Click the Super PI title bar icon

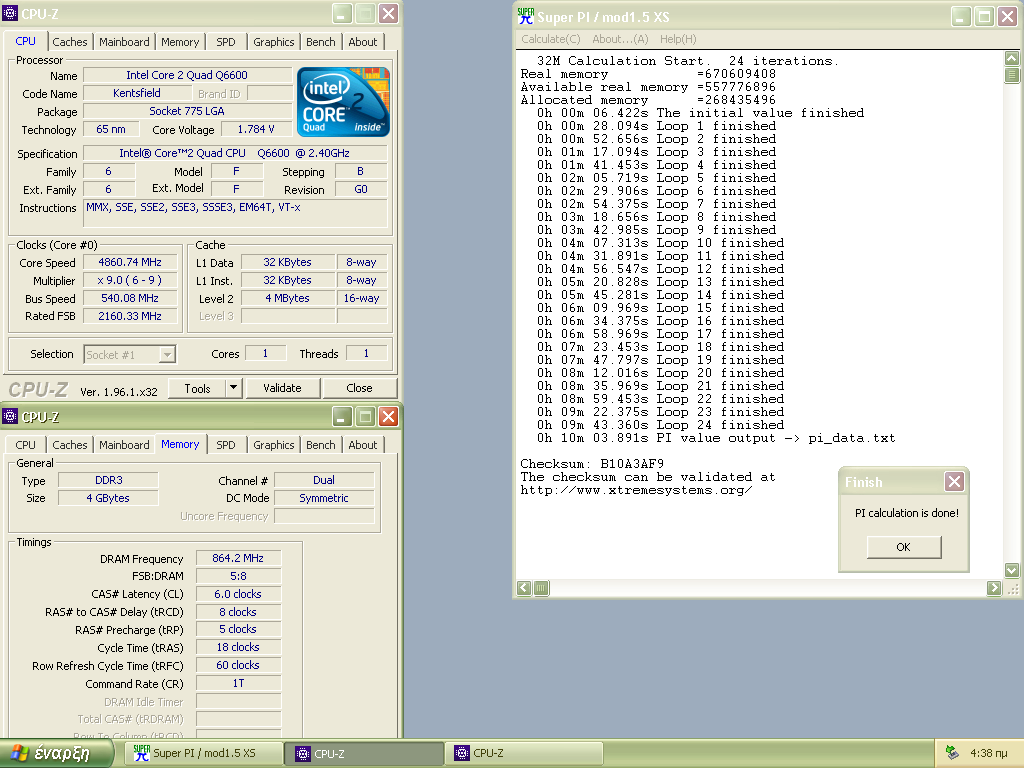click(x=525, y=16)
